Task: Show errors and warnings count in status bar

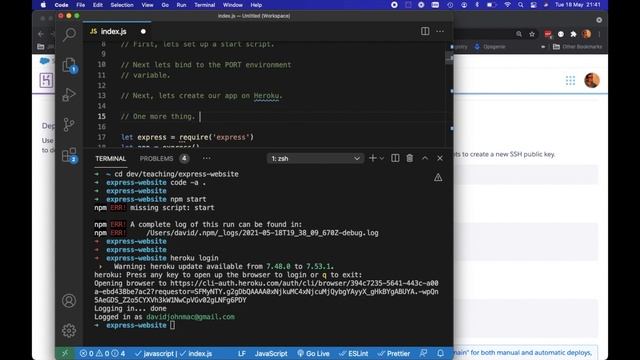Action: (102, 353)
